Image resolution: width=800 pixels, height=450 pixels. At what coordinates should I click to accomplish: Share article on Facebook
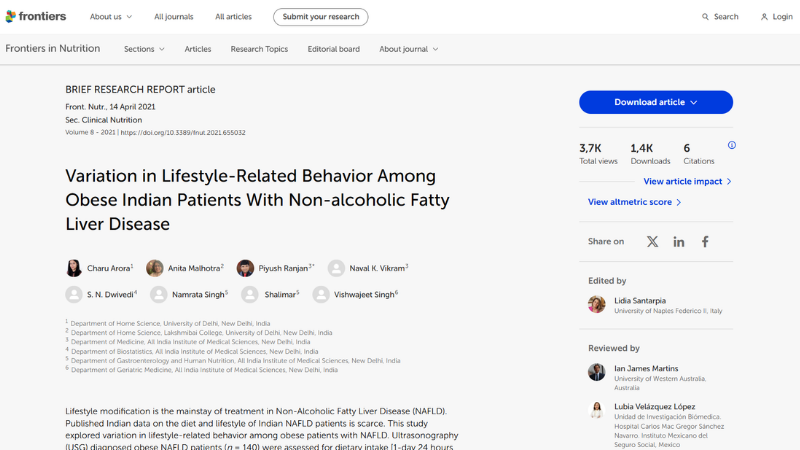[705, 242]
